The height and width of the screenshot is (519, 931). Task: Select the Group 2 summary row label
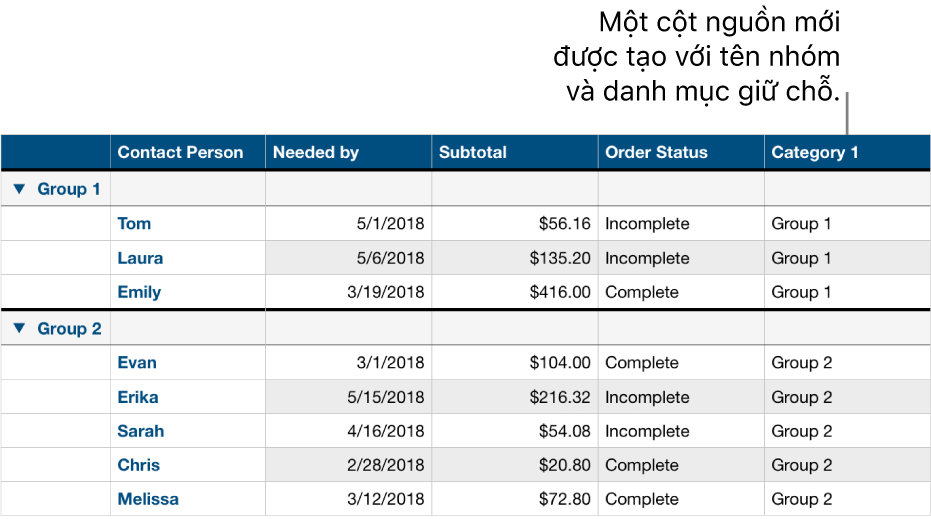tap(69, 328)
